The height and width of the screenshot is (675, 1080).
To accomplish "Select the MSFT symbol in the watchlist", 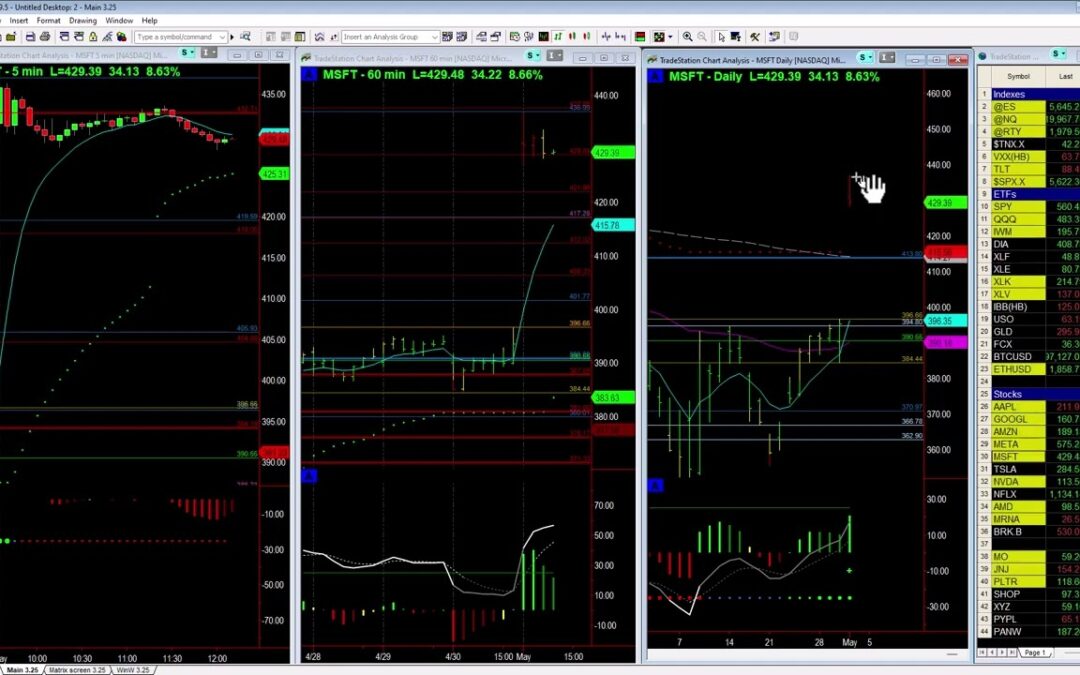I will pyautogui.click(x=1018, y=457).
